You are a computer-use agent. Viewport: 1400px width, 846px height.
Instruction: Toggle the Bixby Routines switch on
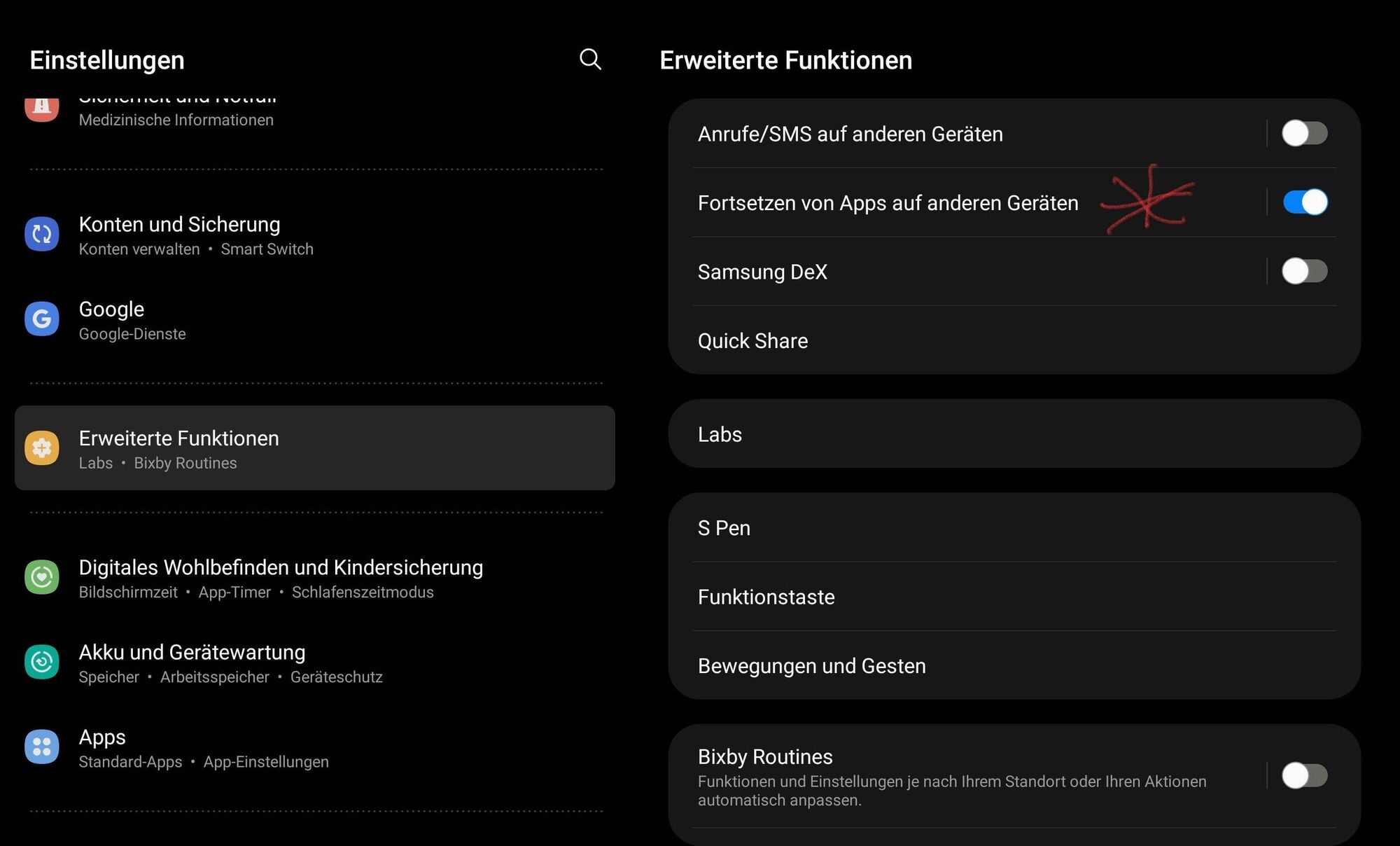[1304, 775]
